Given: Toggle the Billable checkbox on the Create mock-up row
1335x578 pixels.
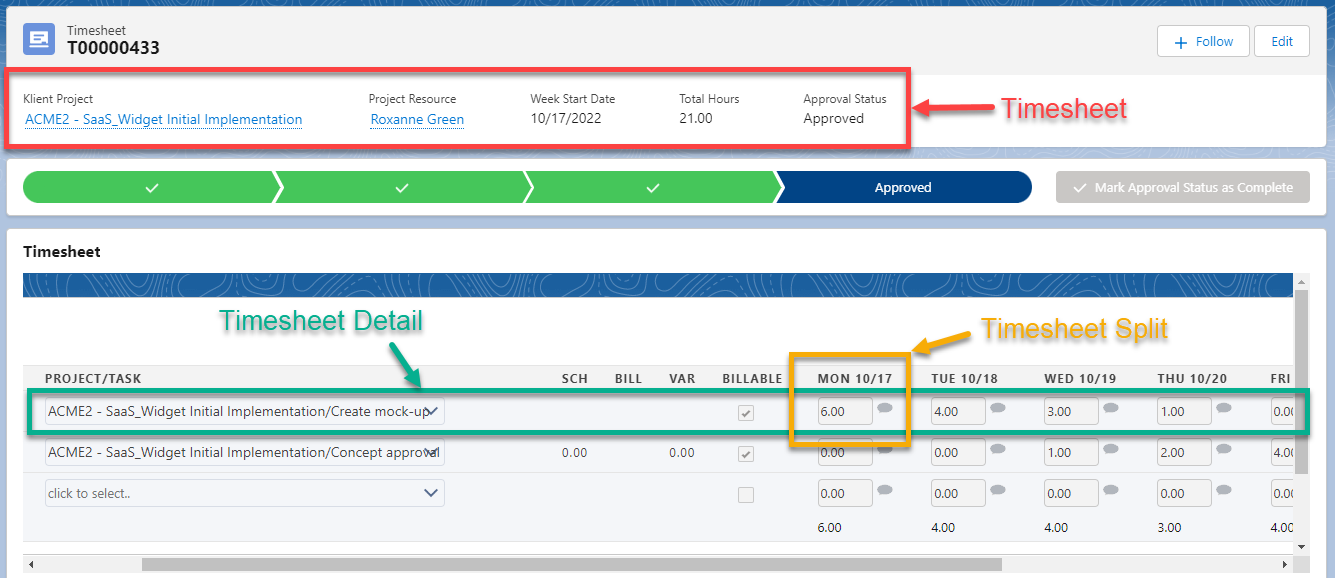Looking at the screenshot, I should click(745, 410).
